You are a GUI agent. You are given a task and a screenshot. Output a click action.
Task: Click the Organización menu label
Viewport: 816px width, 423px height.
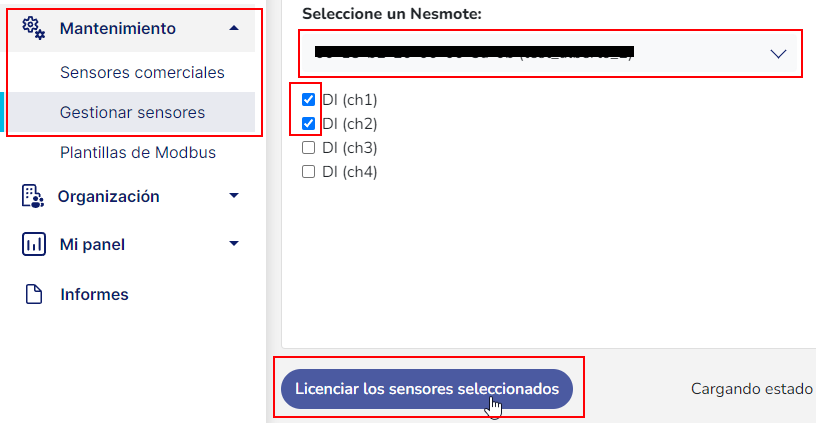[108, 196]
